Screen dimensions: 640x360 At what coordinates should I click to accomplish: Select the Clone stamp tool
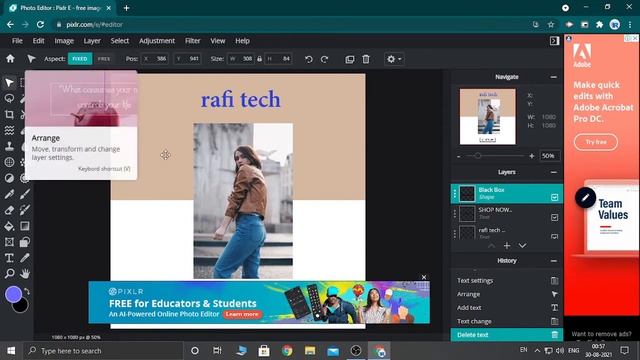(9, 146)
